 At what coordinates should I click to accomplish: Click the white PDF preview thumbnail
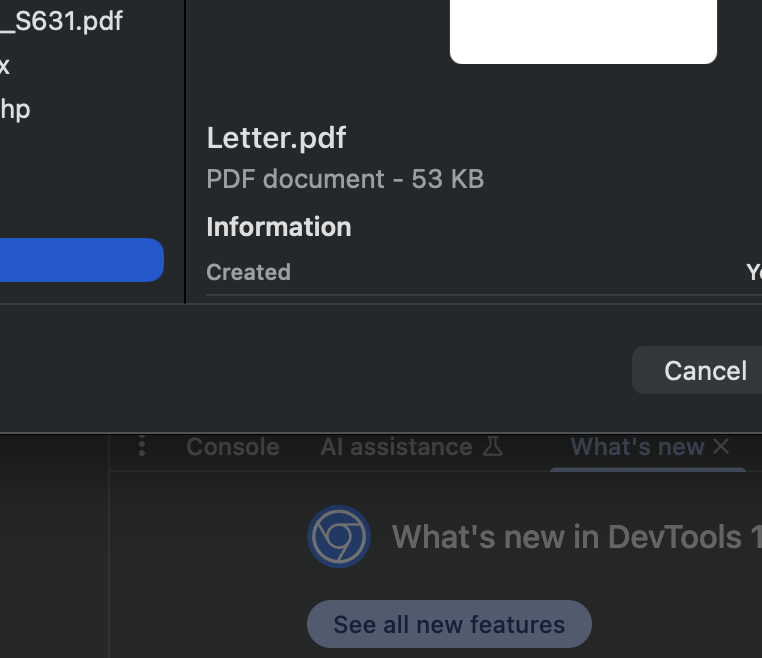(x=583, y=32)
